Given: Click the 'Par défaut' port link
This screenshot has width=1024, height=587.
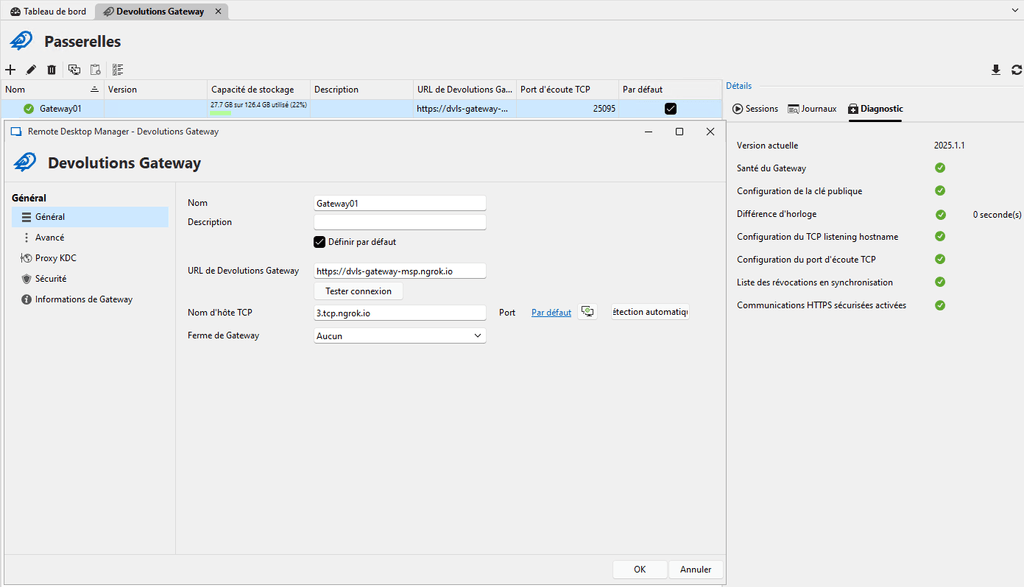Looking at the screenshot, I should click(x=551, y=313).
